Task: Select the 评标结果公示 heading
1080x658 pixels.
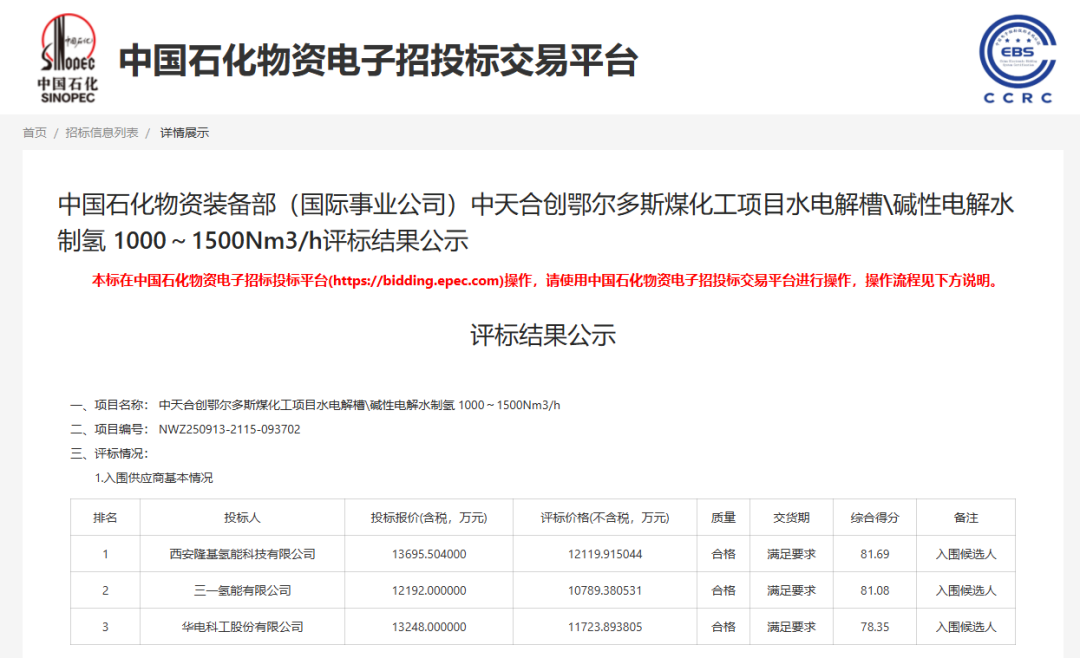Action: [x=540, y=336]
